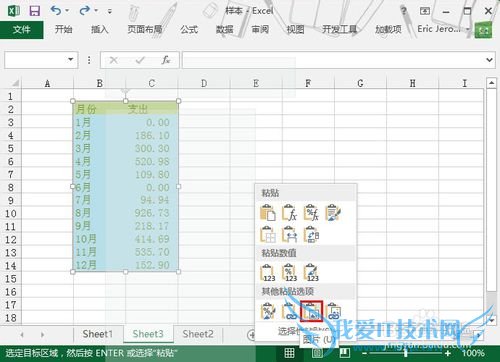This screenshot has height=362, width=500.
Task: Cancel formula entry with the X icon
Action: [113, 60]
